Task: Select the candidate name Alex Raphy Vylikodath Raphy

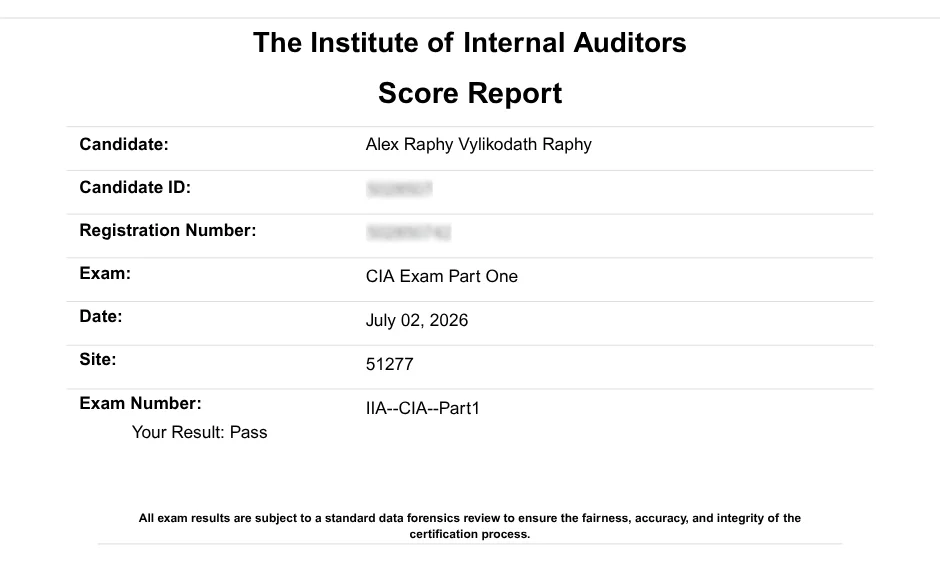Action: click(478, 144)
